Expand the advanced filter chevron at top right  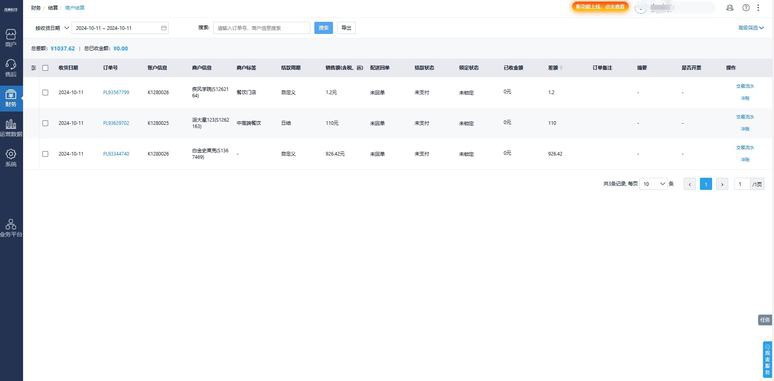(751, 28)
